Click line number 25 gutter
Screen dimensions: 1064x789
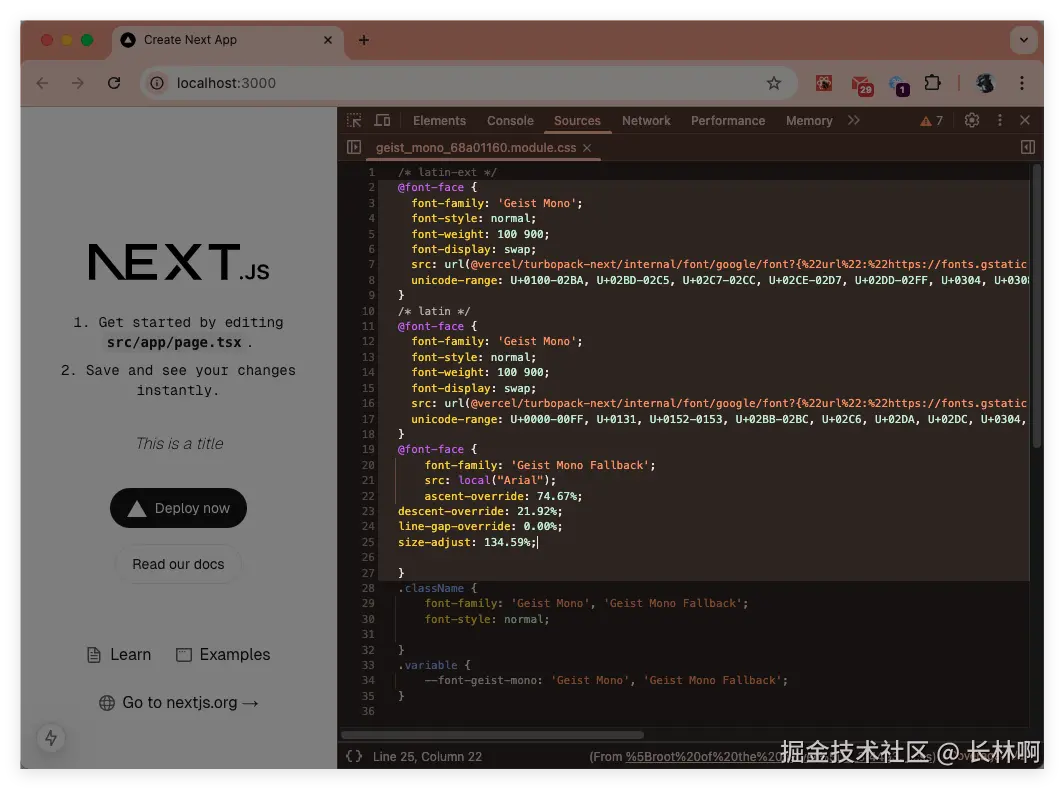coord(368,542)
